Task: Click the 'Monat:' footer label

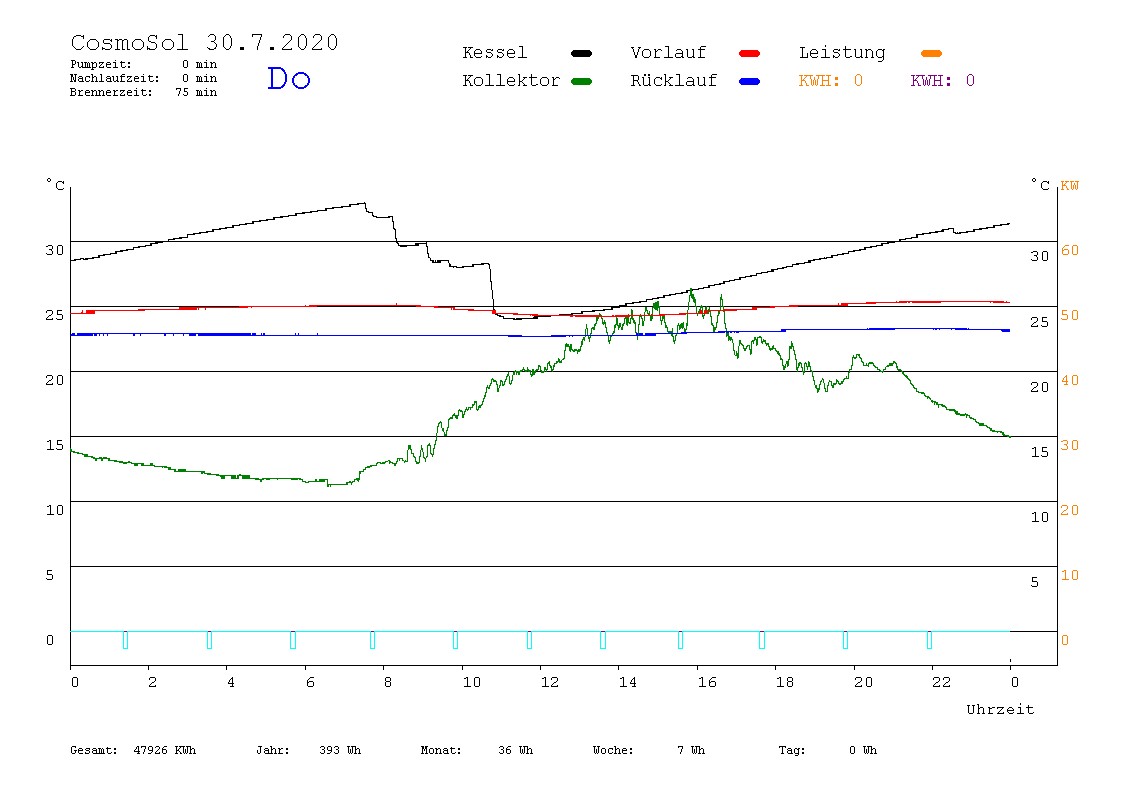Action: pos(441,750)
